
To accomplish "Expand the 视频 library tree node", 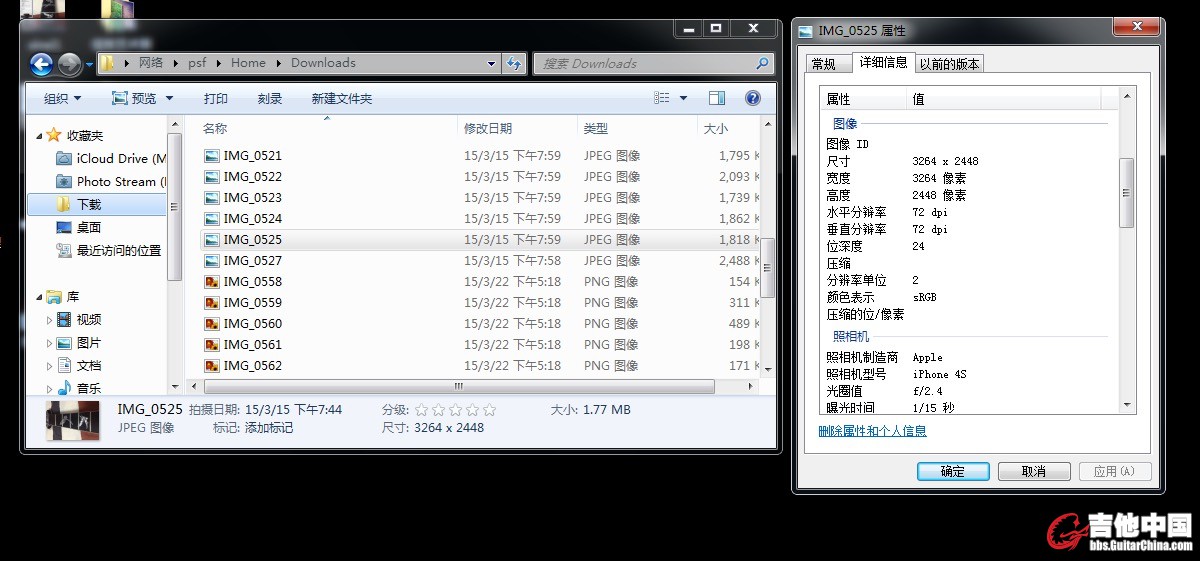I will point(50,320).
